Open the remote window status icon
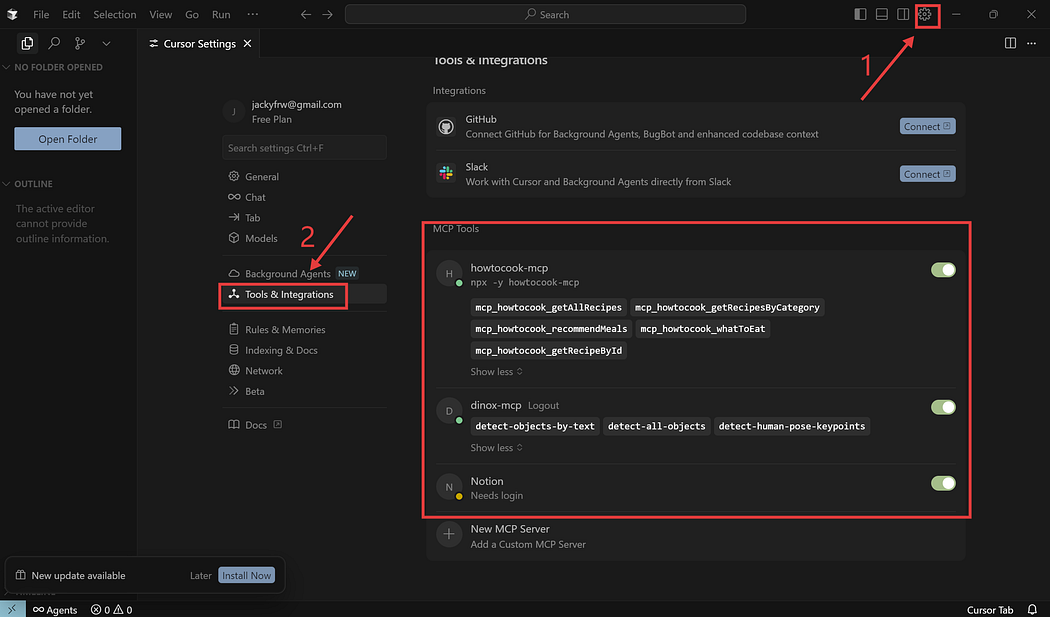Screen dimensions: 1050x617 click(13, 609)
